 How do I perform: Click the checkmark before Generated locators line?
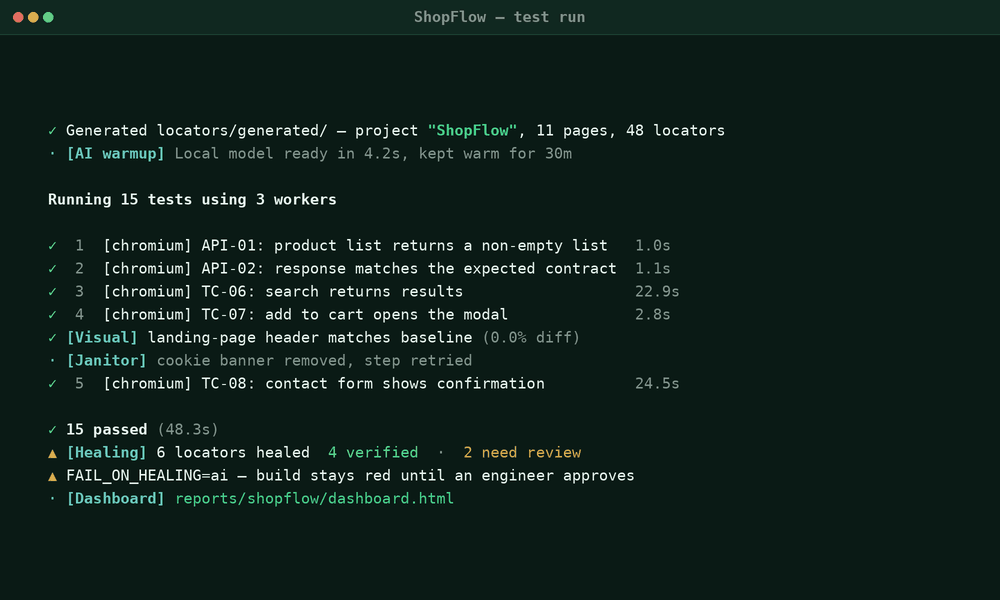tap(52, 131)
